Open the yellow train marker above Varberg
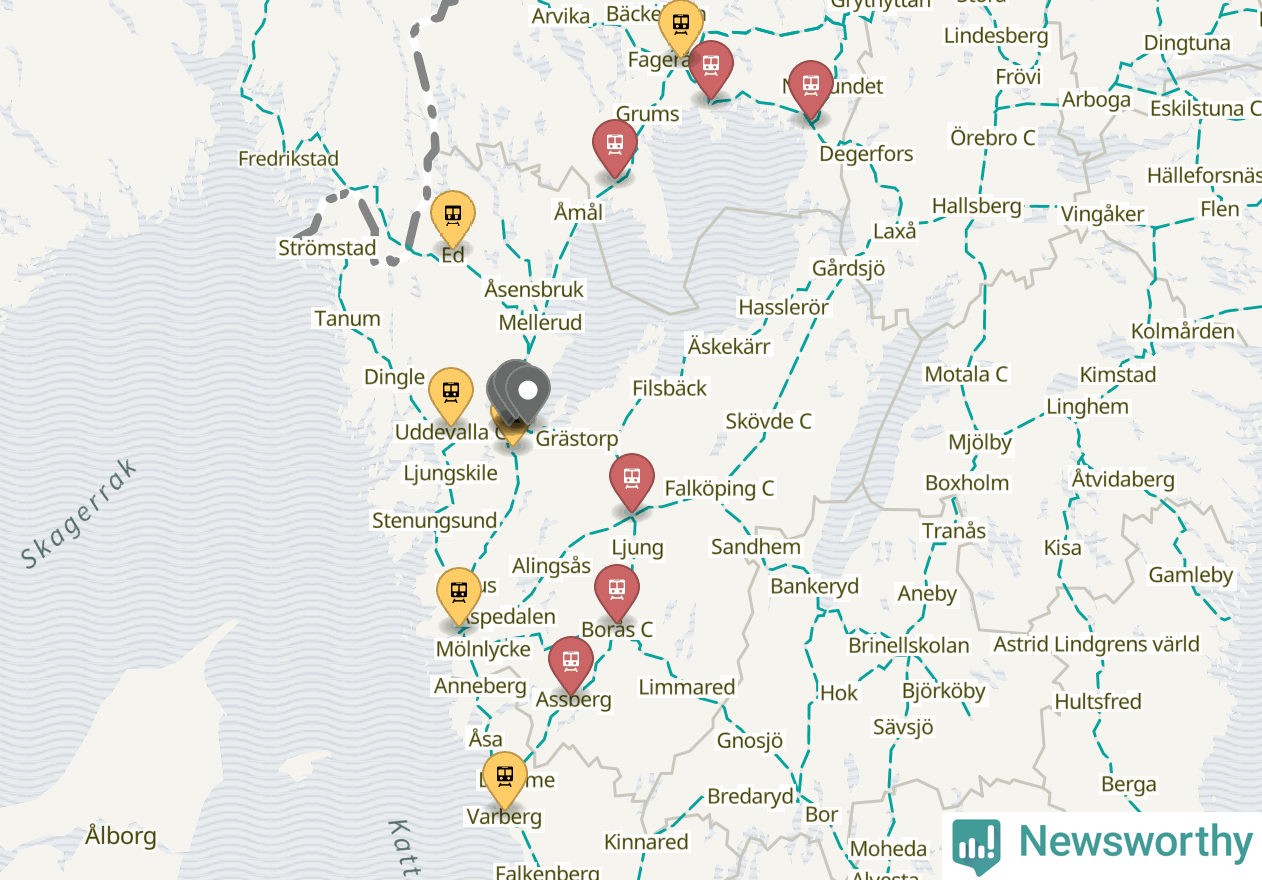The height and width of the screenshot is (880, 1262). point(505,779)
